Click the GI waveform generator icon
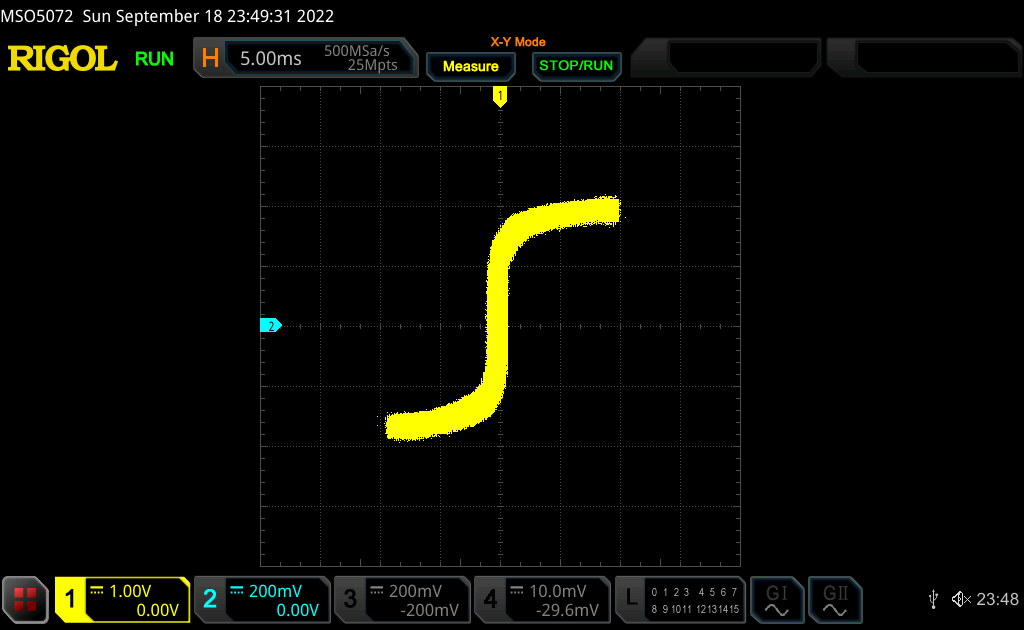The image size is (1024, 630). pyautogui.click(x=777, y=600)
